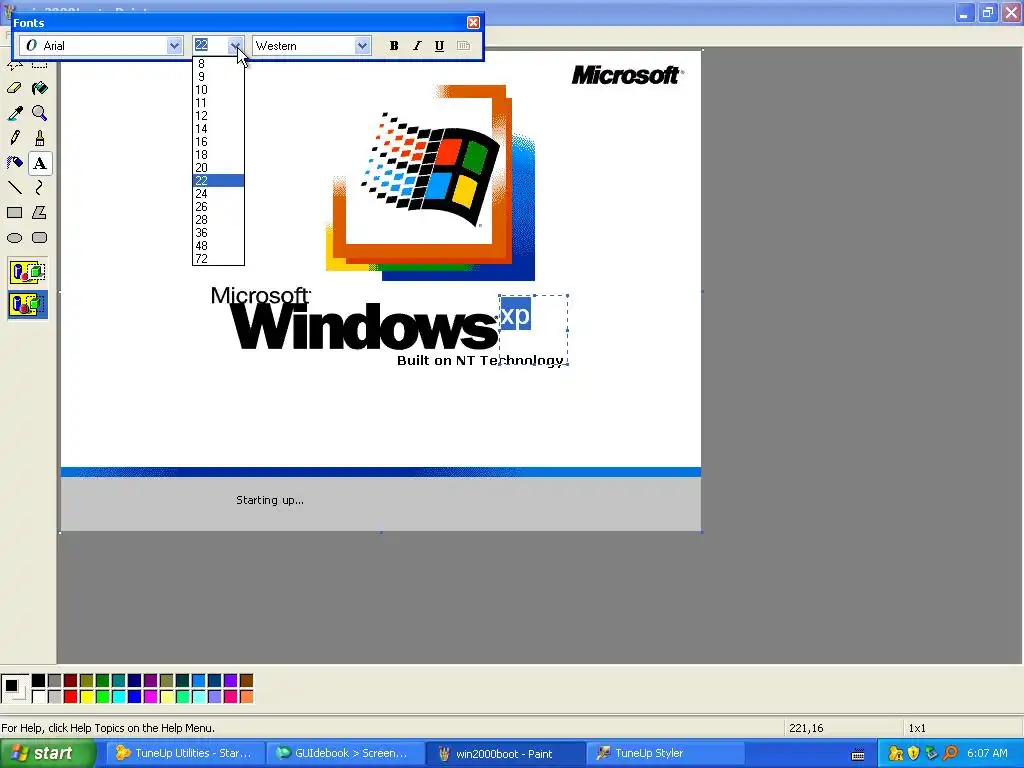Choose font size 11 from the list
1024x768 pixels.
218,103
